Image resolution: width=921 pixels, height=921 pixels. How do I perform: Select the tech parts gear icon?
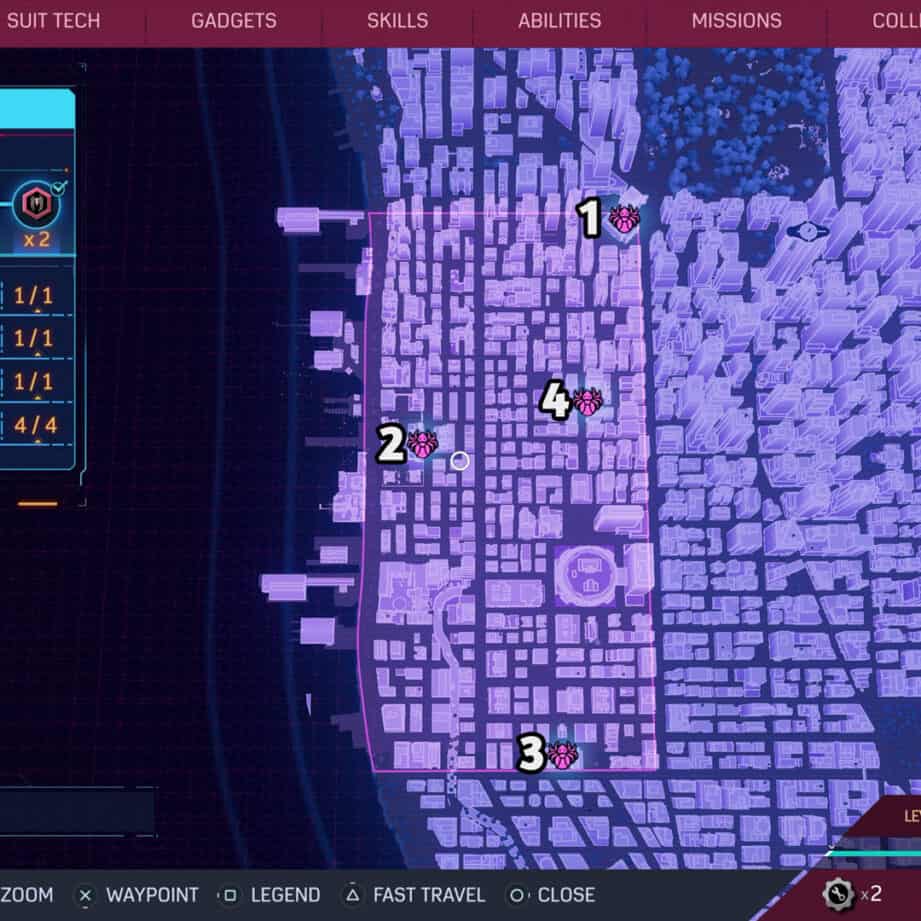point(838,894)
